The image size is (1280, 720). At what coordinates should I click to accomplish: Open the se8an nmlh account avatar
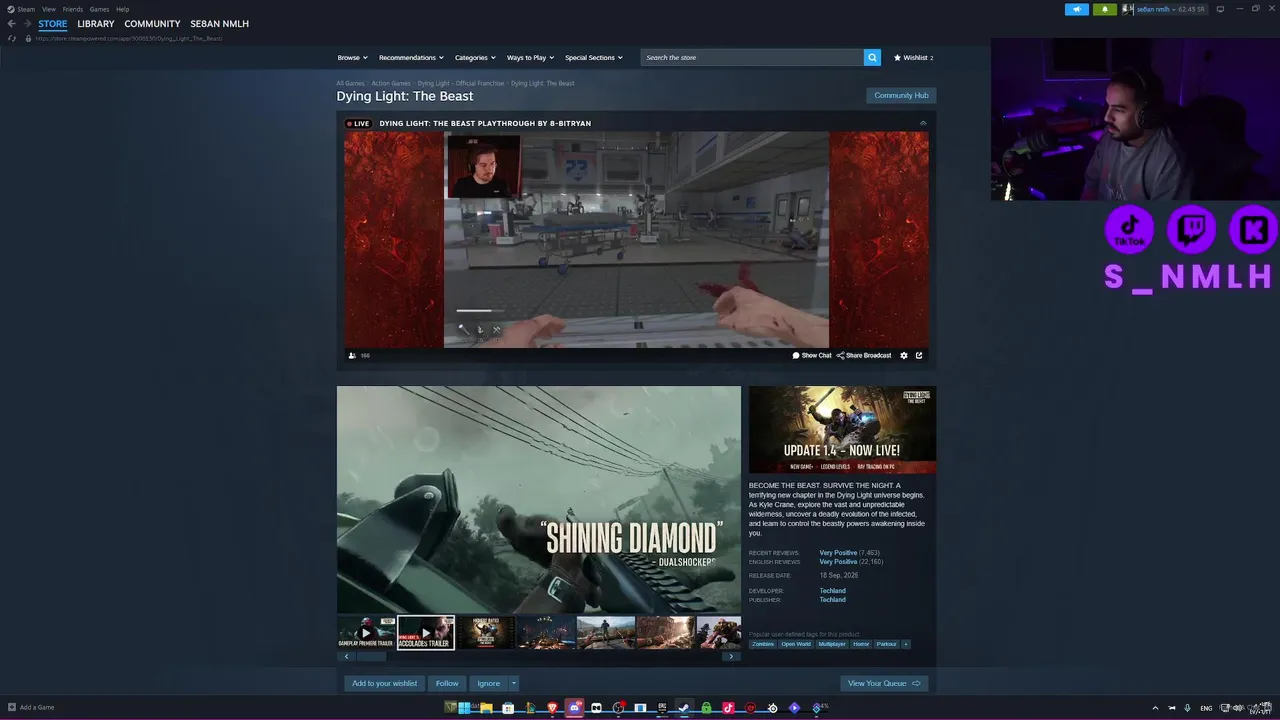click(x=1127, y=9)
